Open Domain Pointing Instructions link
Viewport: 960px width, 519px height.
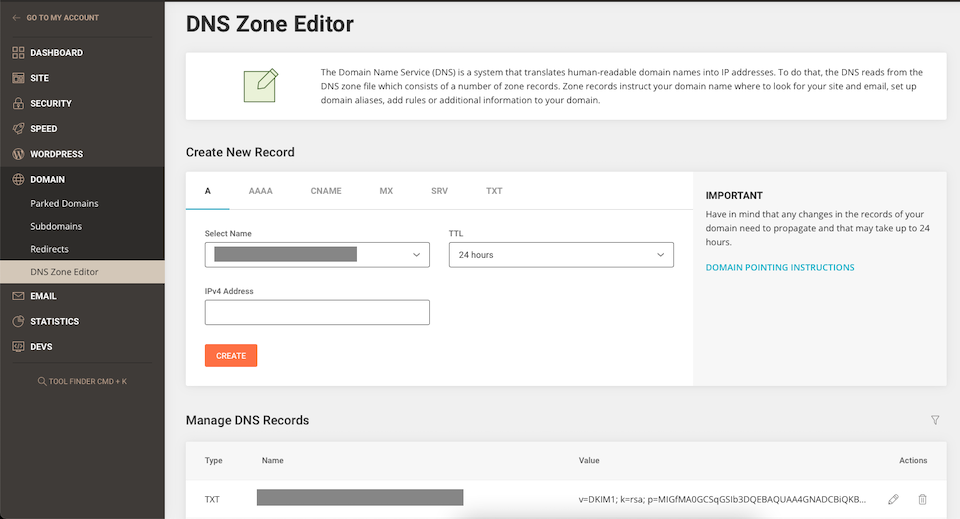(x=780, y=268)
